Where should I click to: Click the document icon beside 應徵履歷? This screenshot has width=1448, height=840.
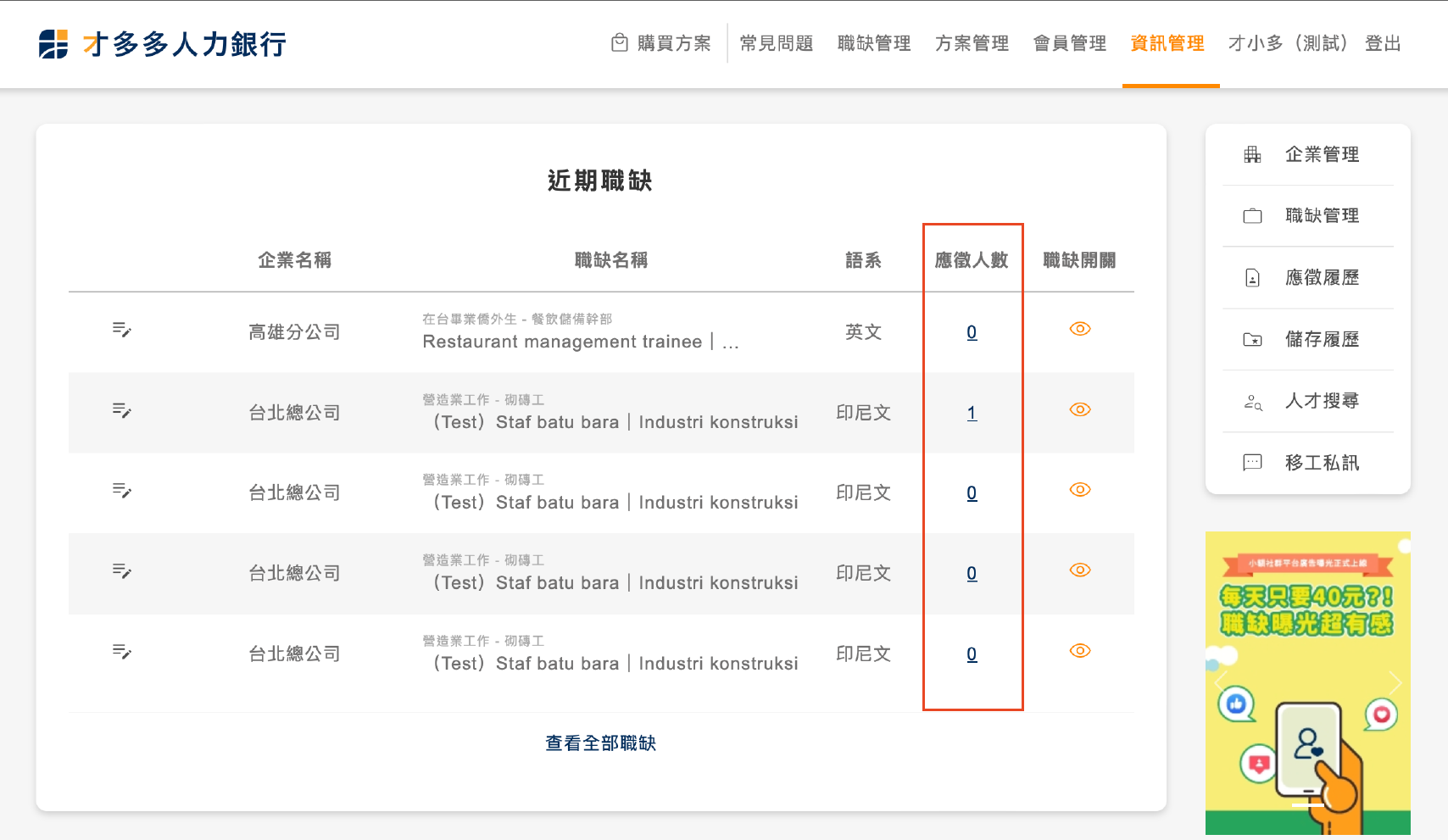(1252, 278)
